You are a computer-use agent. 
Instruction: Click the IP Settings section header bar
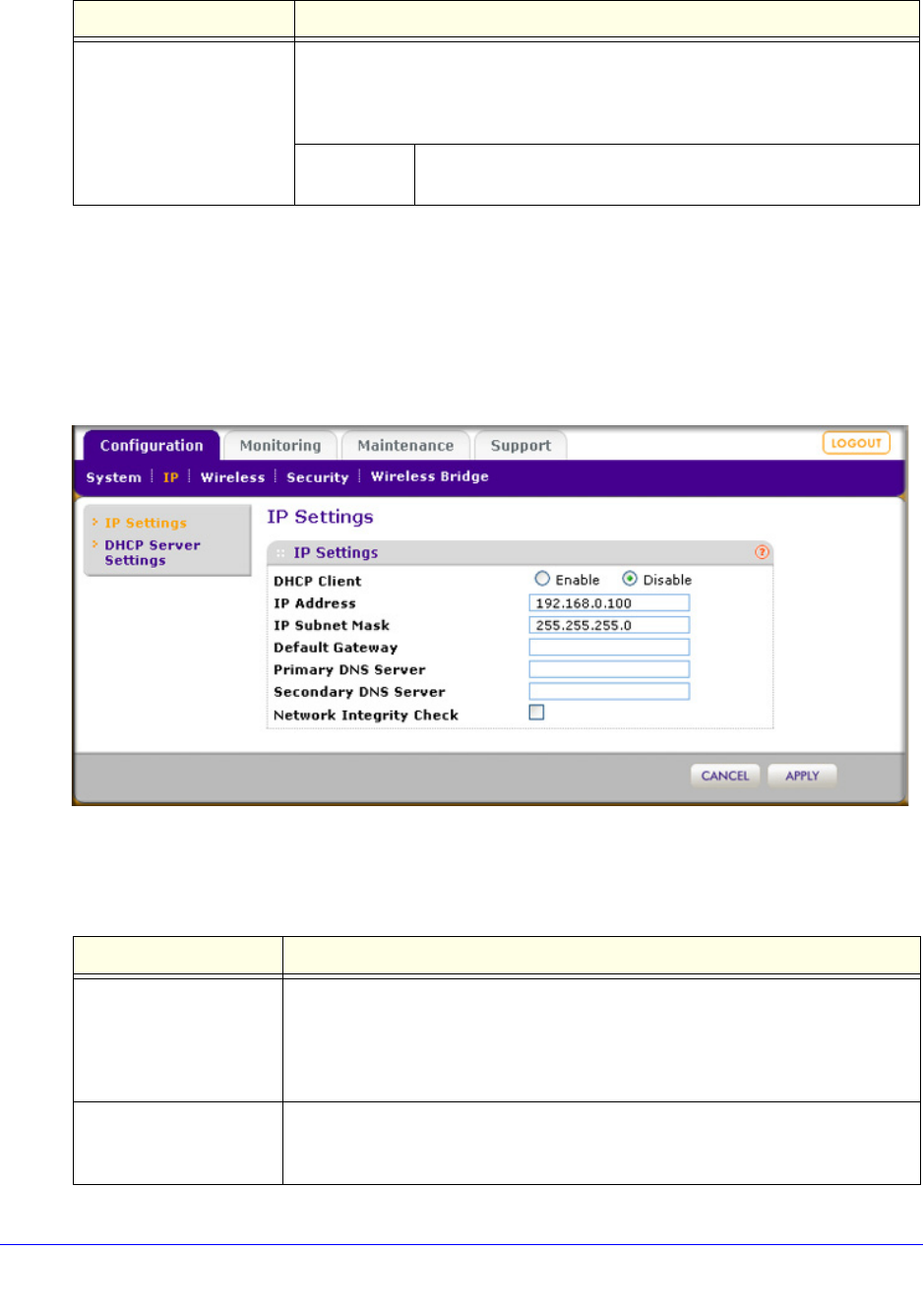coord(520,552)
